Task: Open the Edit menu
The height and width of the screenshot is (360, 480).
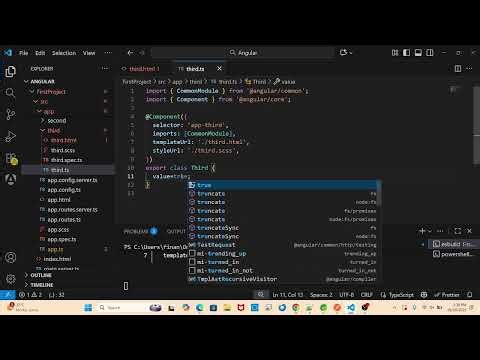Action: [x=40, y=53]
